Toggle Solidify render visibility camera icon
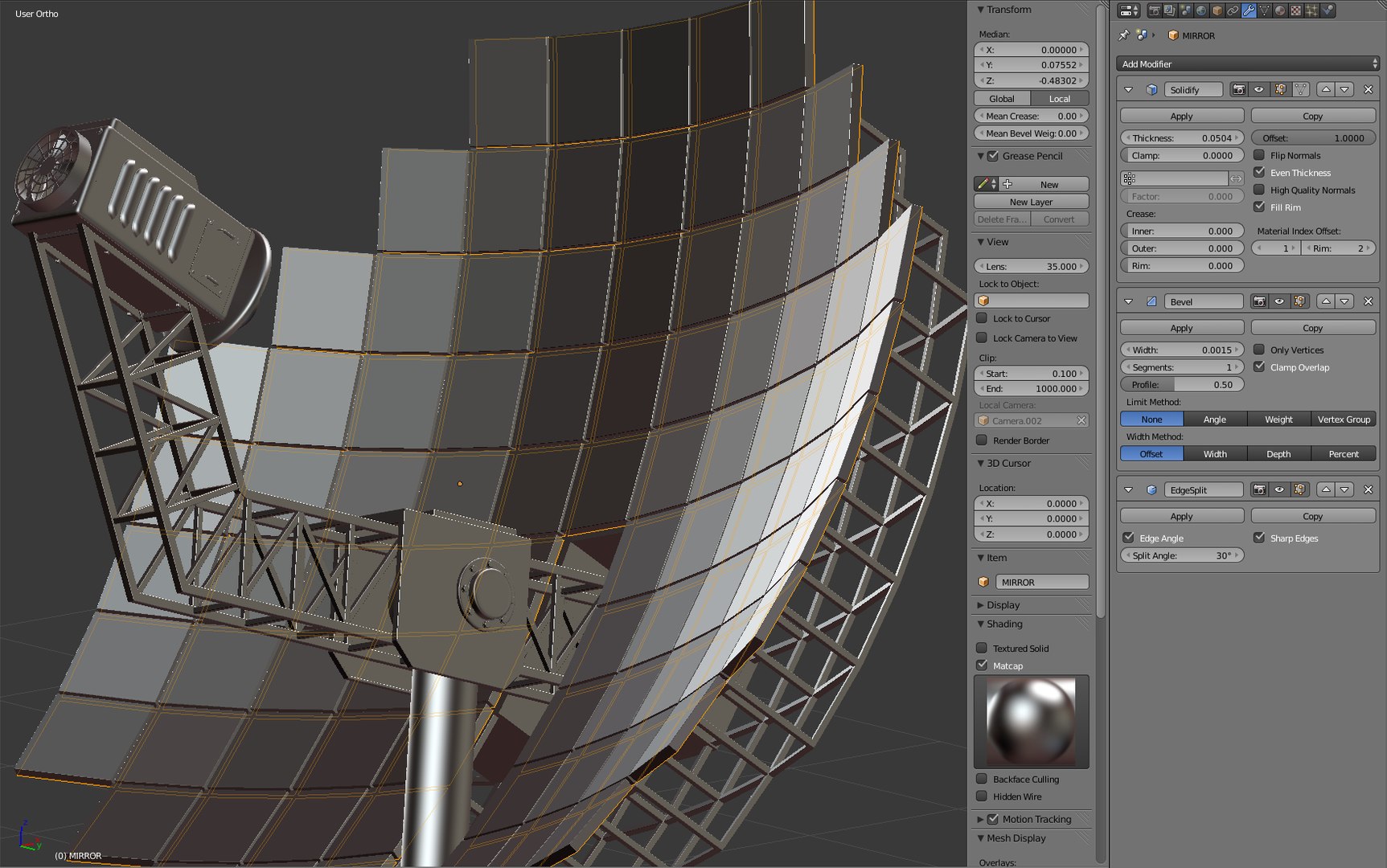Image resolution: width=1387 pixels, height=868 pixels. (x=1239, y=90)
